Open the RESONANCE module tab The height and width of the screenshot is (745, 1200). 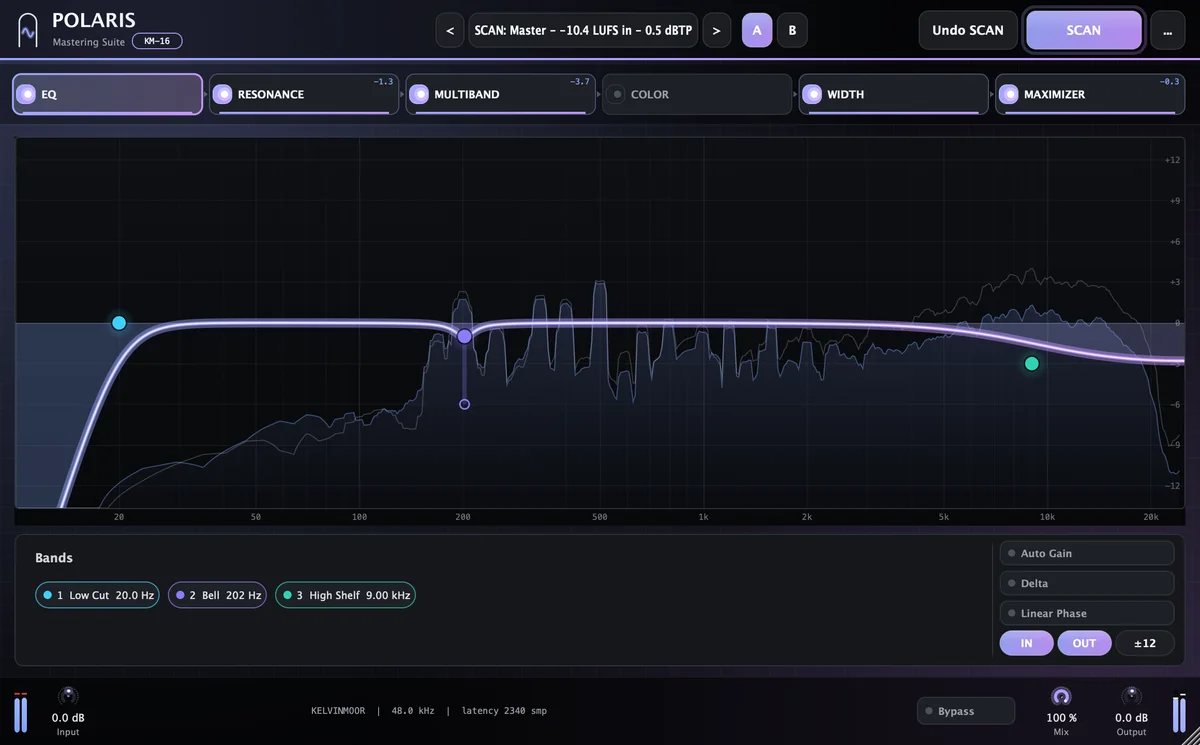pyautogui.click(x=304, y=94)
